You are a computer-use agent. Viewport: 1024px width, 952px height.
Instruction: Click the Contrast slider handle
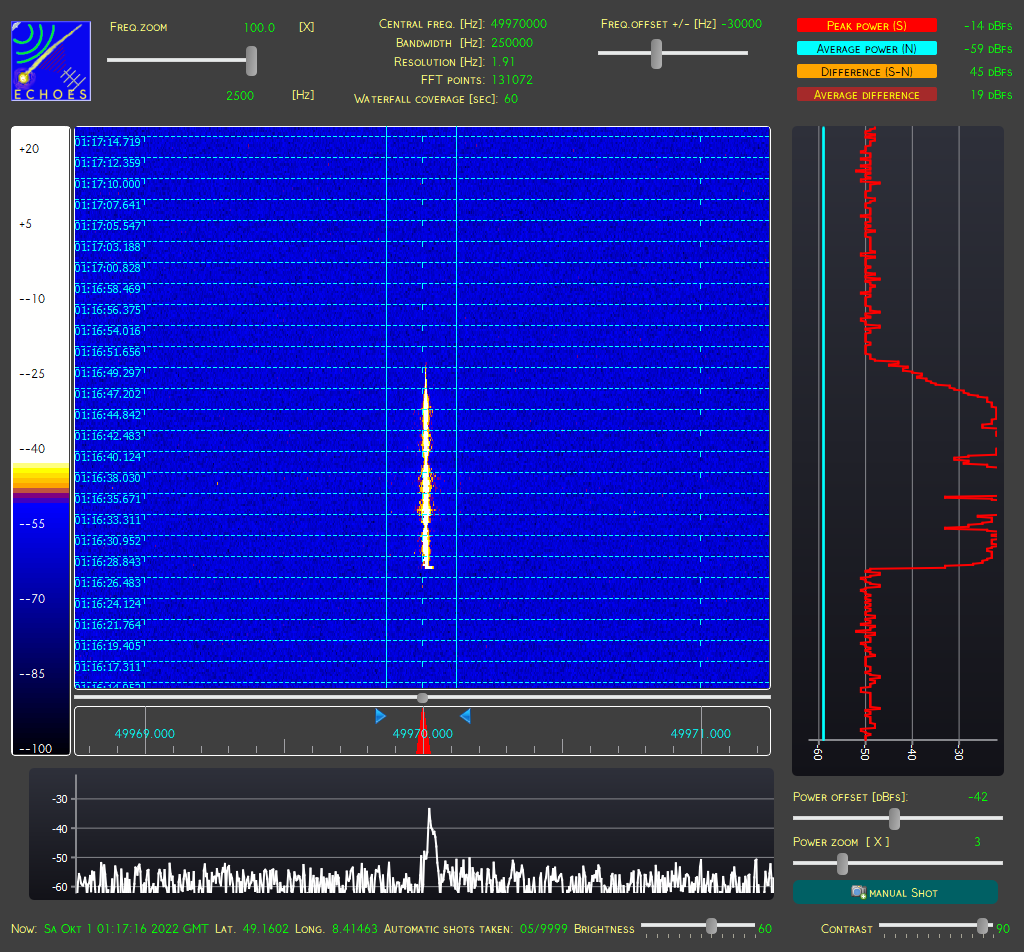982,925
